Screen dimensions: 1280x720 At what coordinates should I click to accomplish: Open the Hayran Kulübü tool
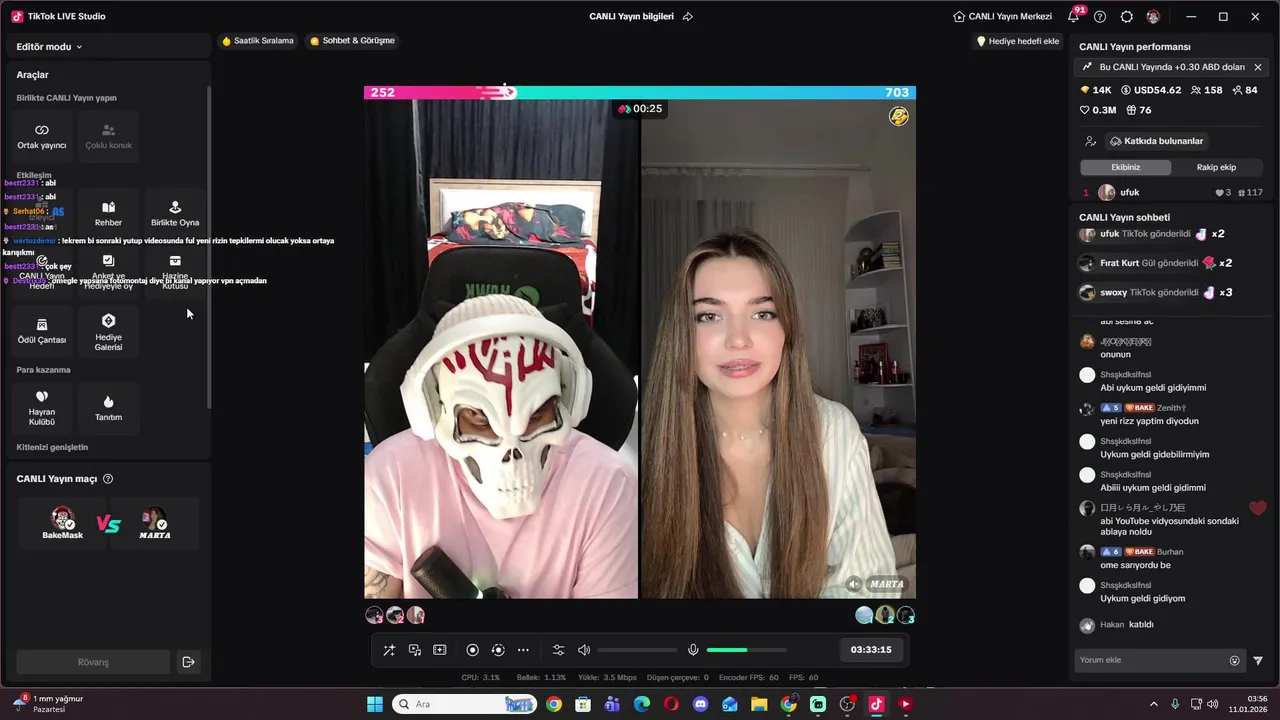click(42, 408)
